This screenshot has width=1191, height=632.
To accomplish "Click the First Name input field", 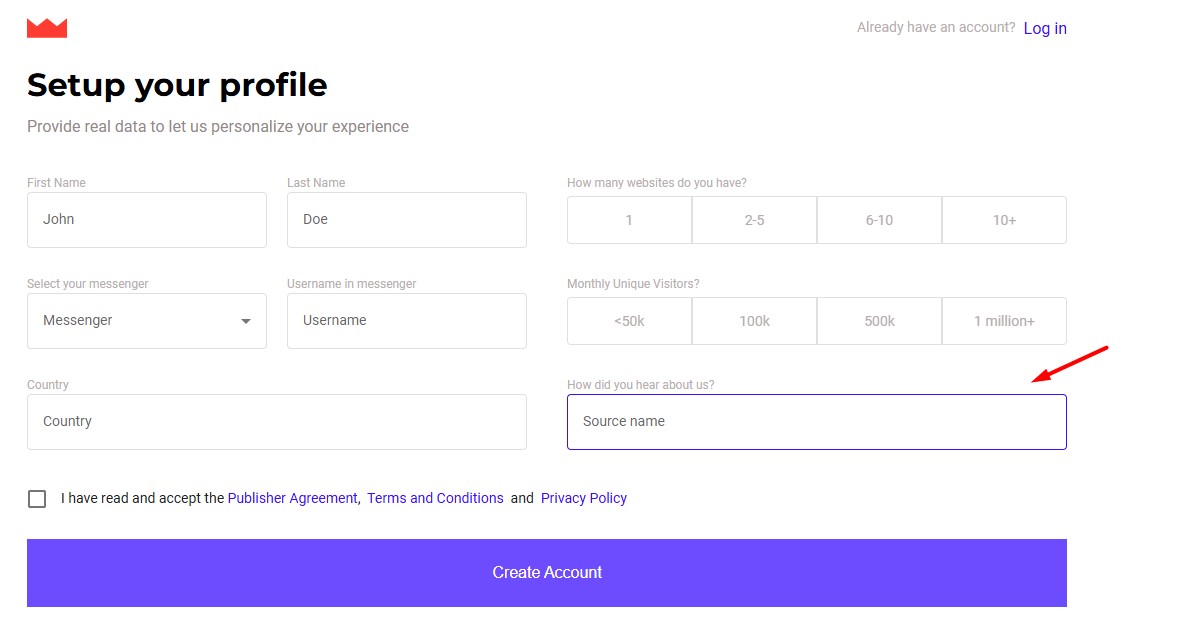I will (x=147, y=220).
